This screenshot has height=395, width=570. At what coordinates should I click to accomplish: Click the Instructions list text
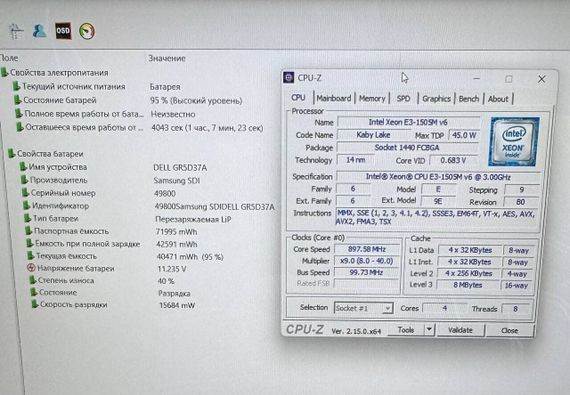435,217
